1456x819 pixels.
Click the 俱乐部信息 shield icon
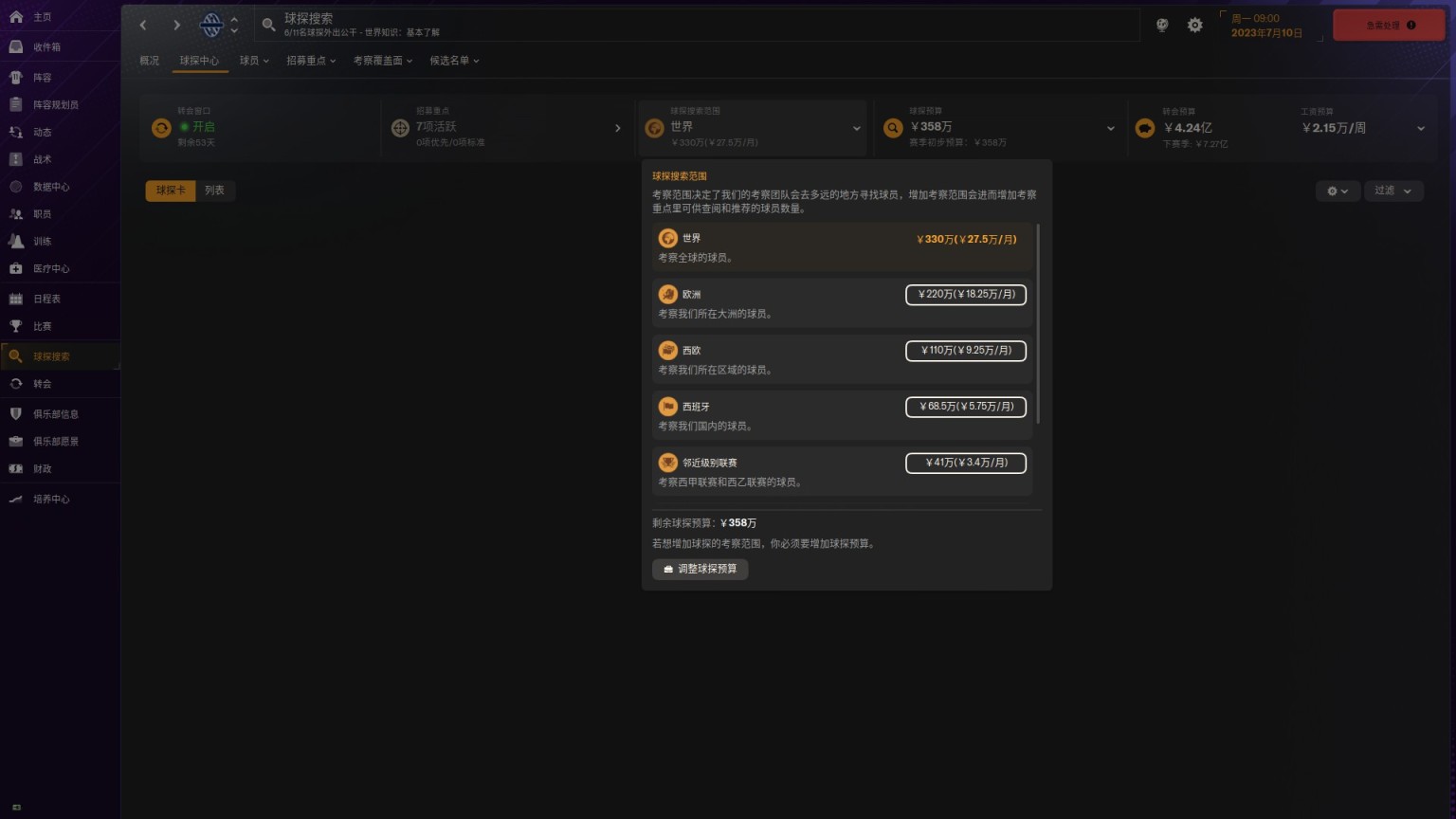(x=15, y=414)
